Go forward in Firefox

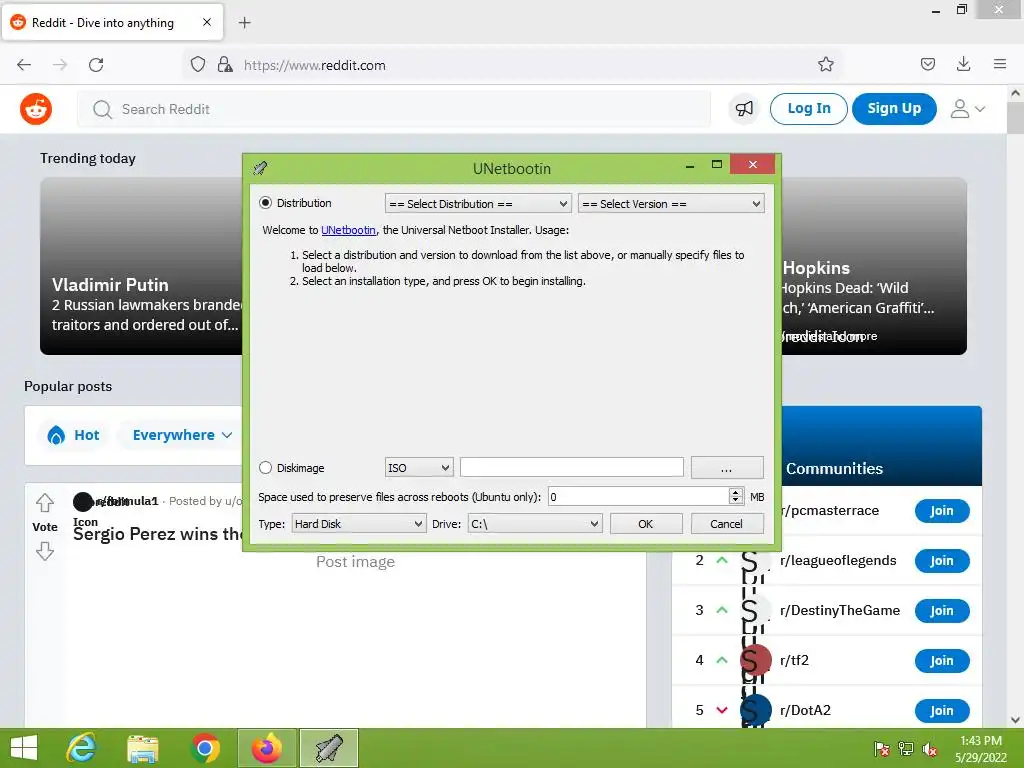click(x=60, y=65)
